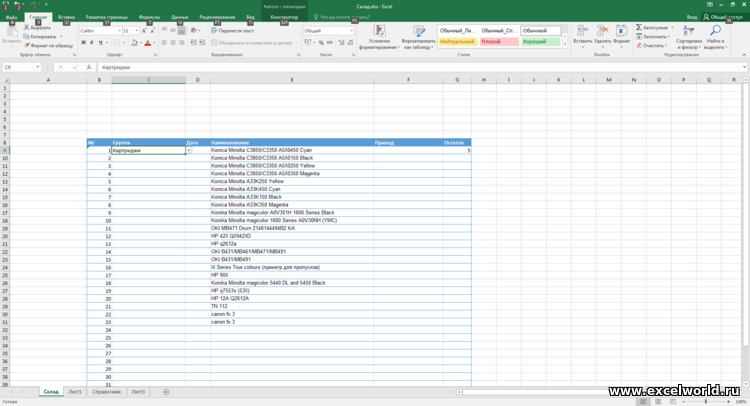Set bottom vertical alignment

[x=181, y=31]
